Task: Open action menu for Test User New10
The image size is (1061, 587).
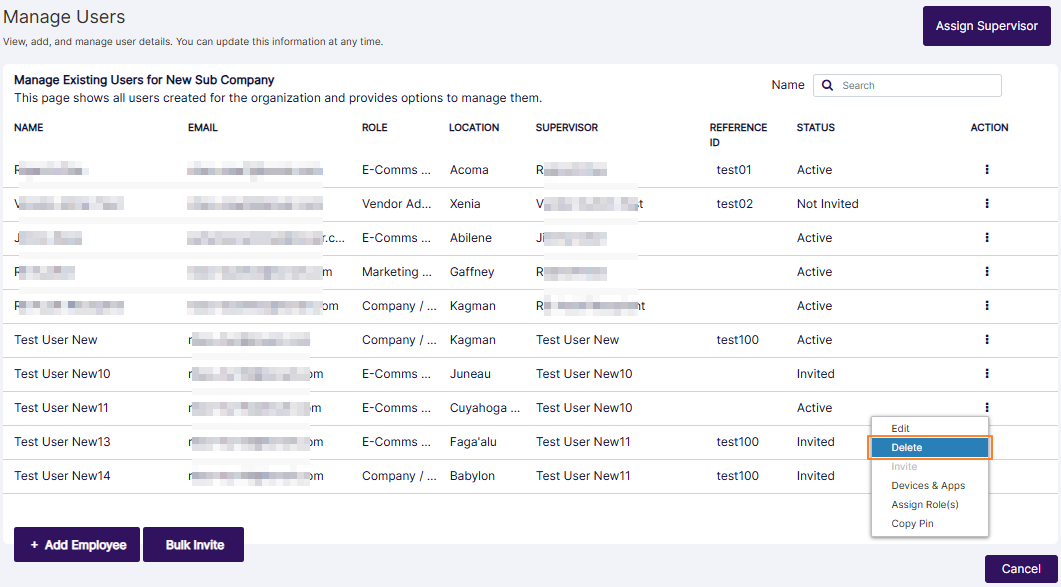Action: pos(986,374)
